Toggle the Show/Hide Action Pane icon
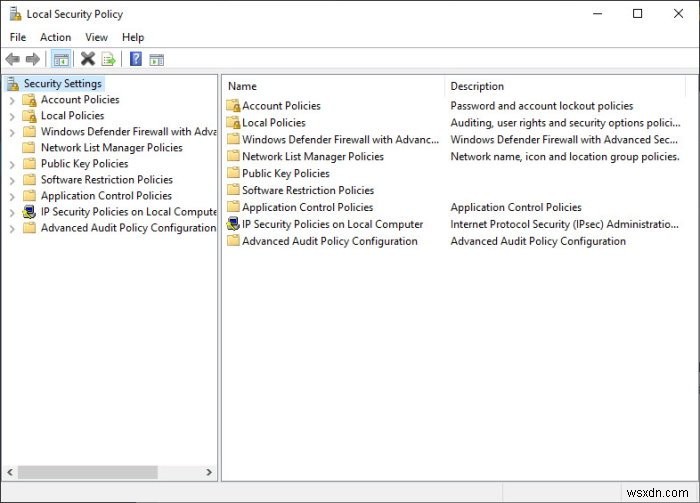The image size is (700, 503). point(156,60)
